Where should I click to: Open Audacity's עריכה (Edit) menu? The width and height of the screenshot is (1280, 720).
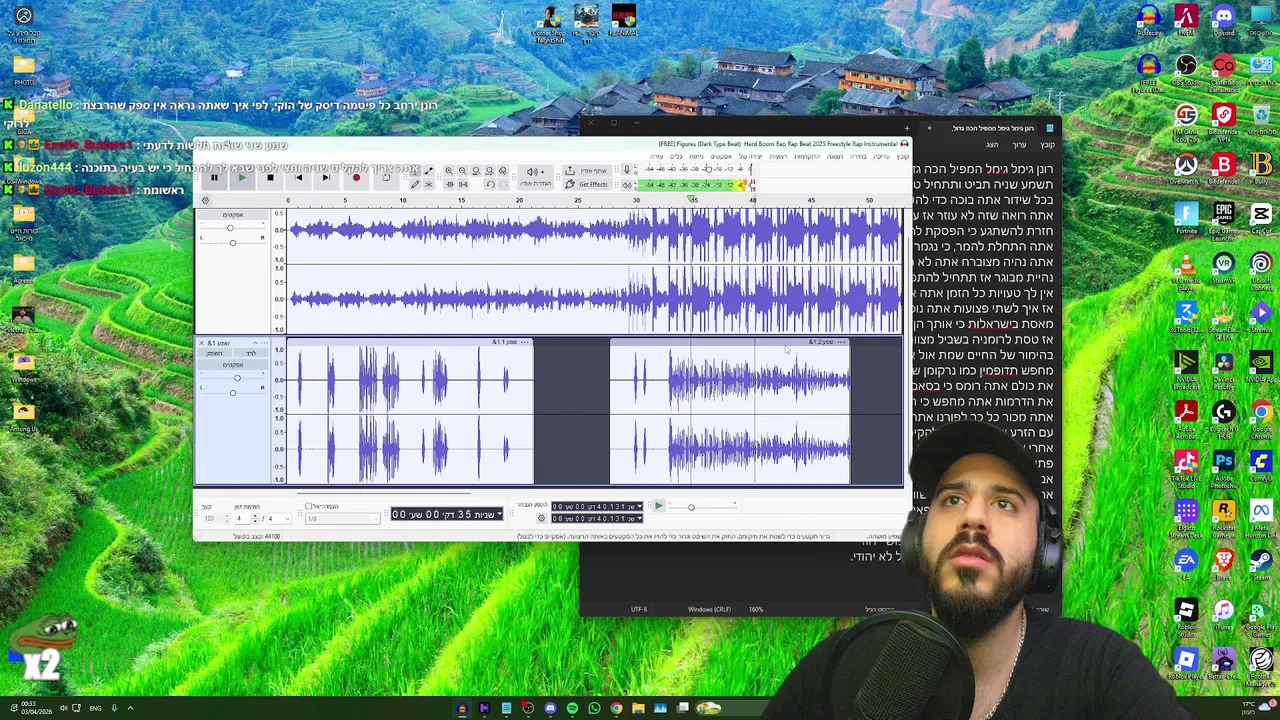(883, 156)
